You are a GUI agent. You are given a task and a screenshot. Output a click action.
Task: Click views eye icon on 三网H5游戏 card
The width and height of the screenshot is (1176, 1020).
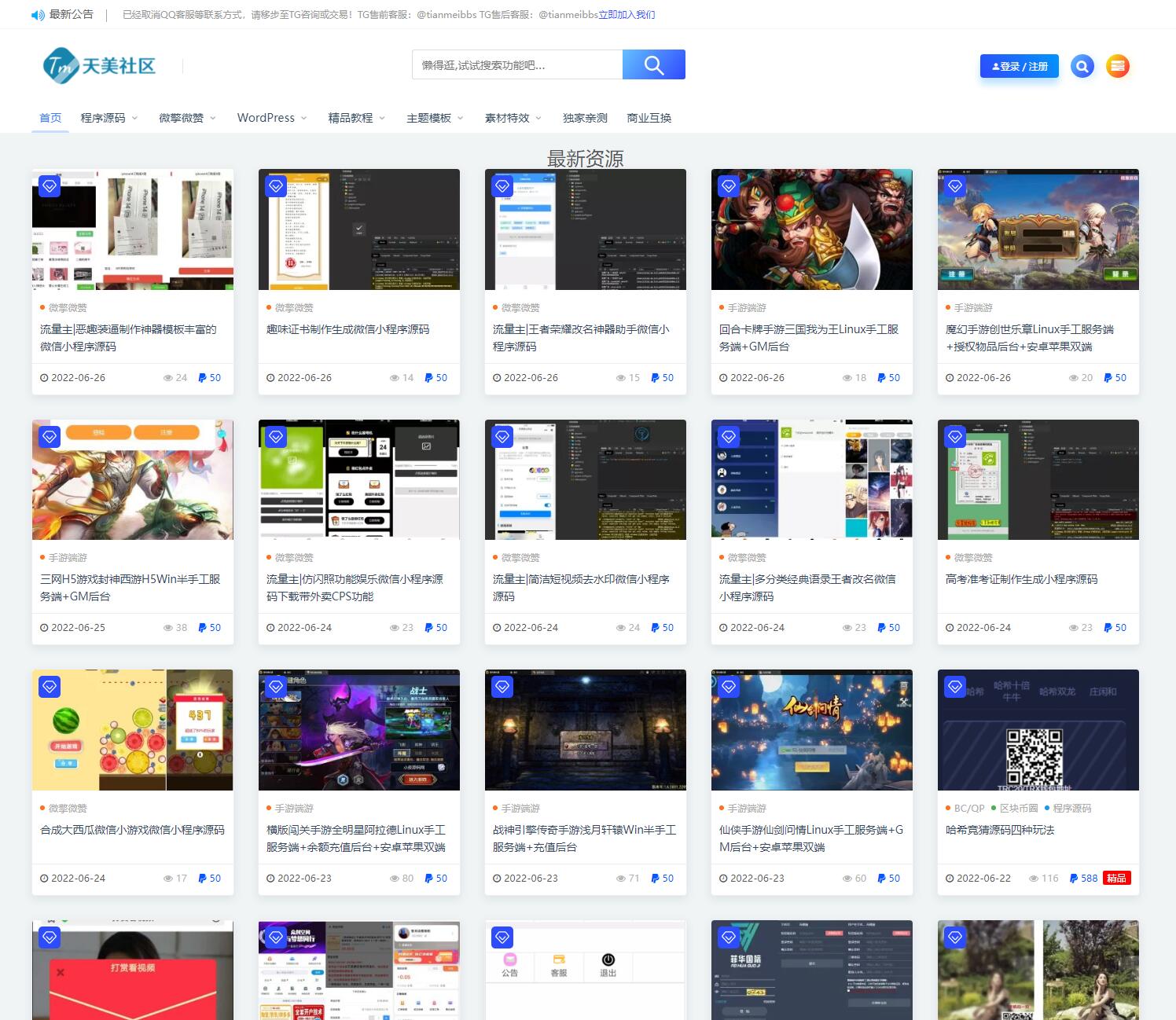tap(168, 628)
